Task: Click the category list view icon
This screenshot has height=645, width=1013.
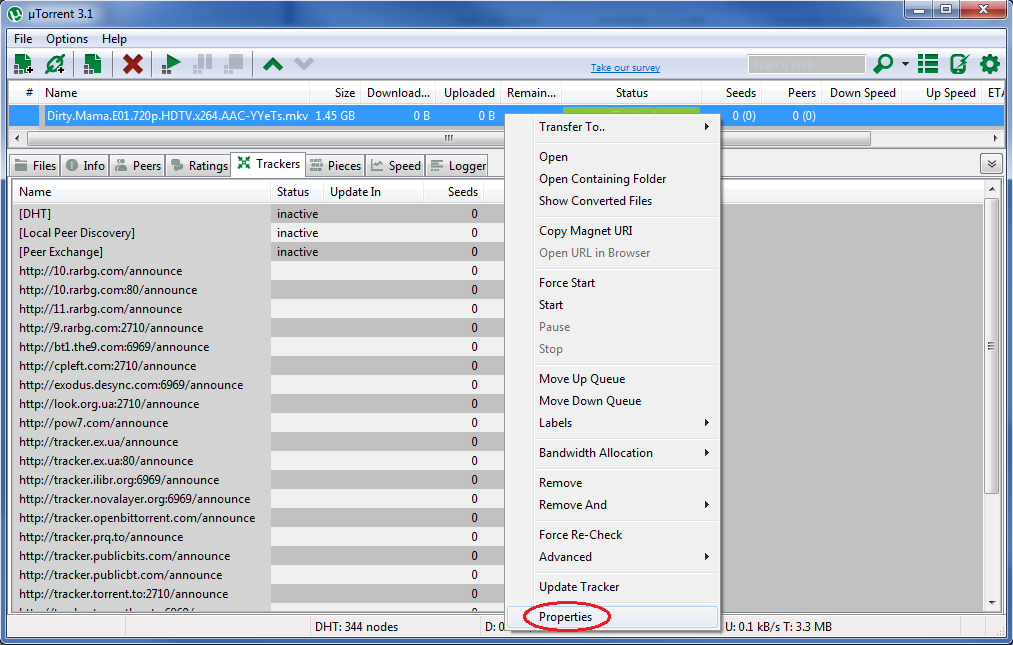Action: coord(928,64)
